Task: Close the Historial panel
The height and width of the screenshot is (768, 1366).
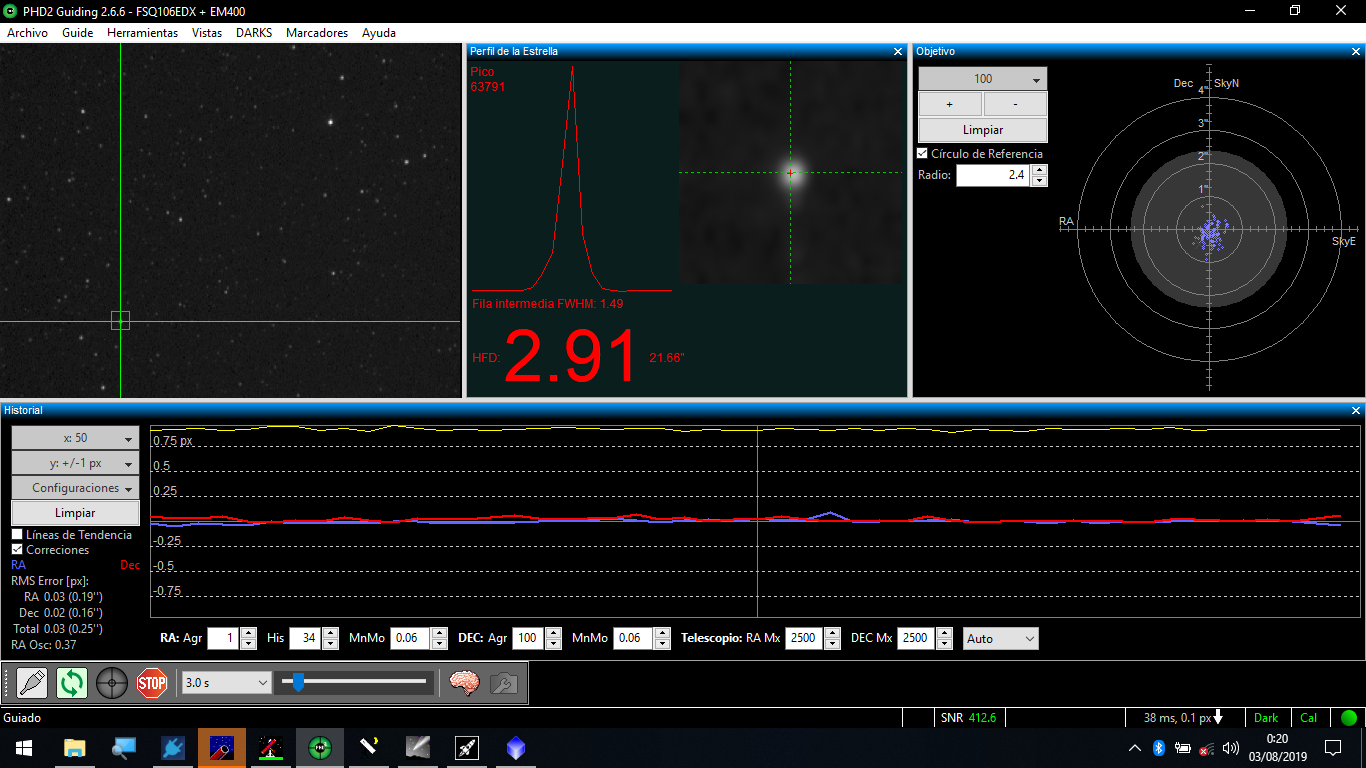Action: [1356, 410]
